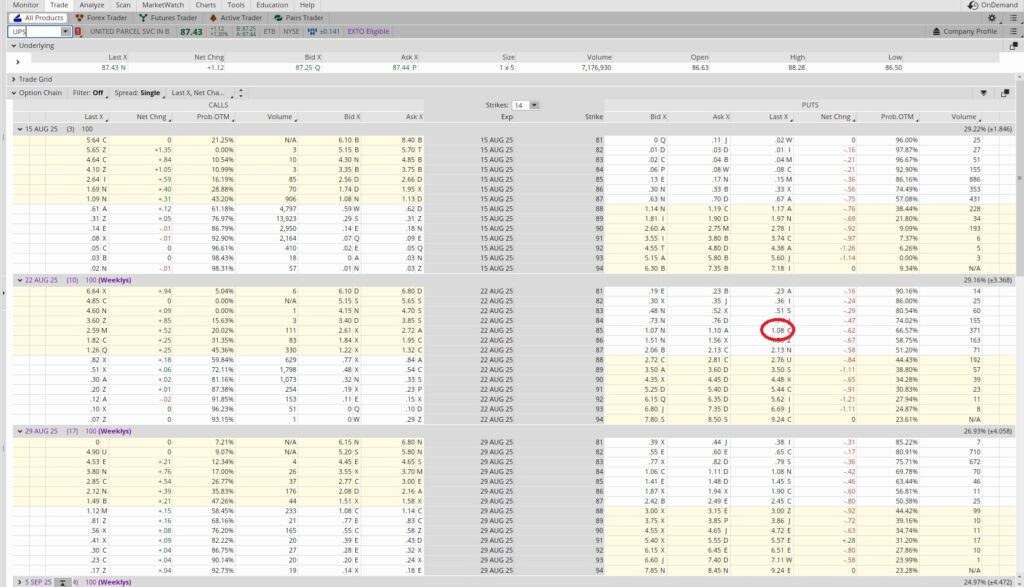1024x587 pixels.
Task: Click the red alert icon beside UPS symbol
Action: click(x=78, y=31)
